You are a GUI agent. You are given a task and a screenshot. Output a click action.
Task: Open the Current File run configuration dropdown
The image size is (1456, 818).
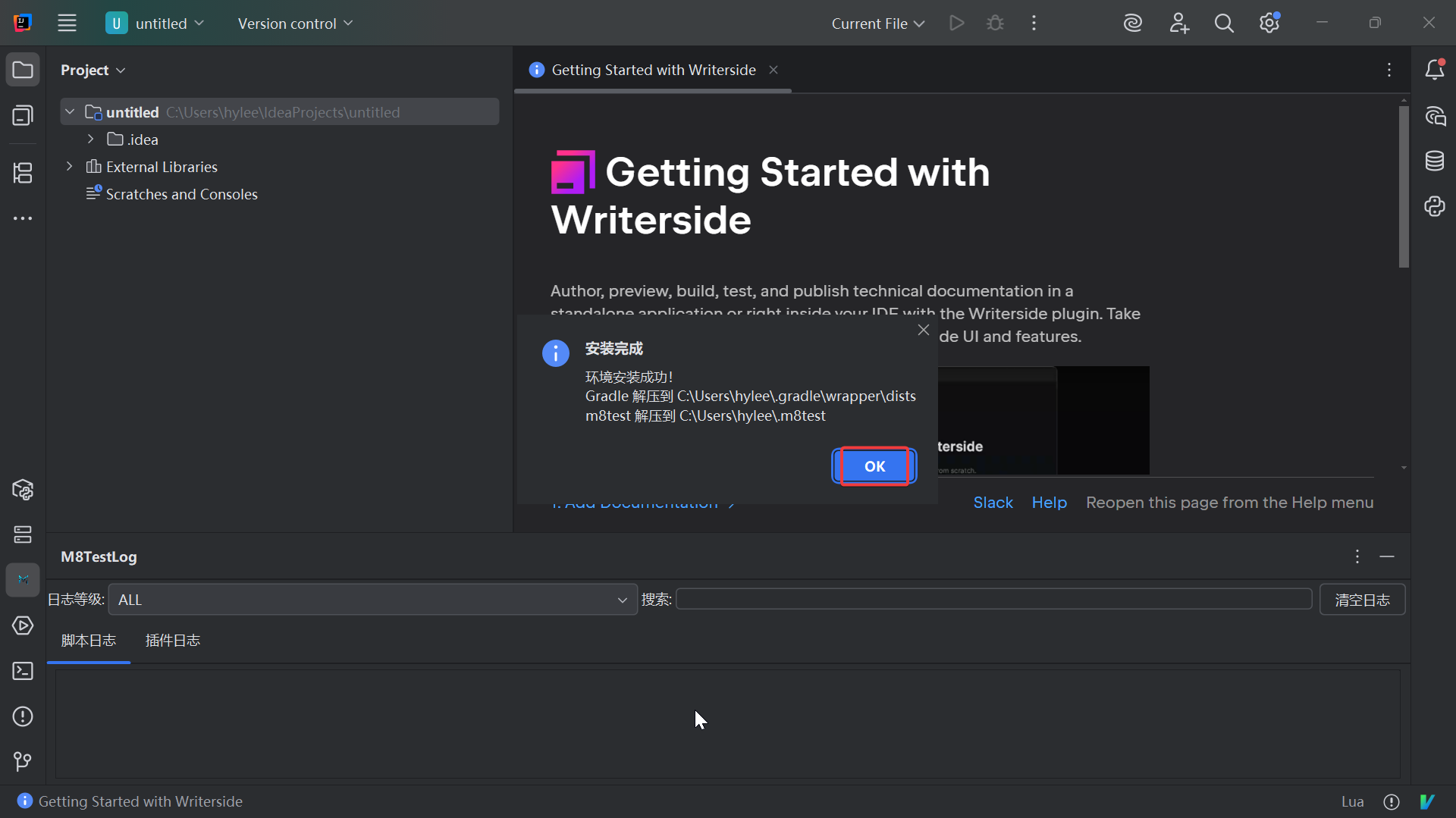coord(877,24)
